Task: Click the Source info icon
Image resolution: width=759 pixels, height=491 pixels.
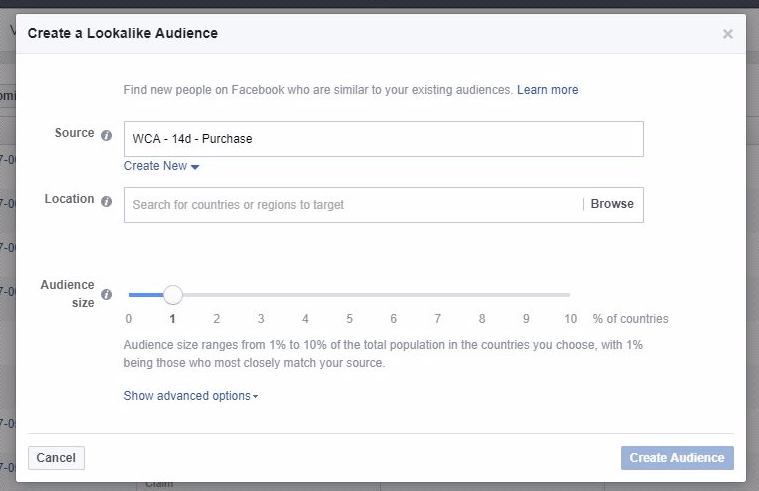Action: (106, 135)
